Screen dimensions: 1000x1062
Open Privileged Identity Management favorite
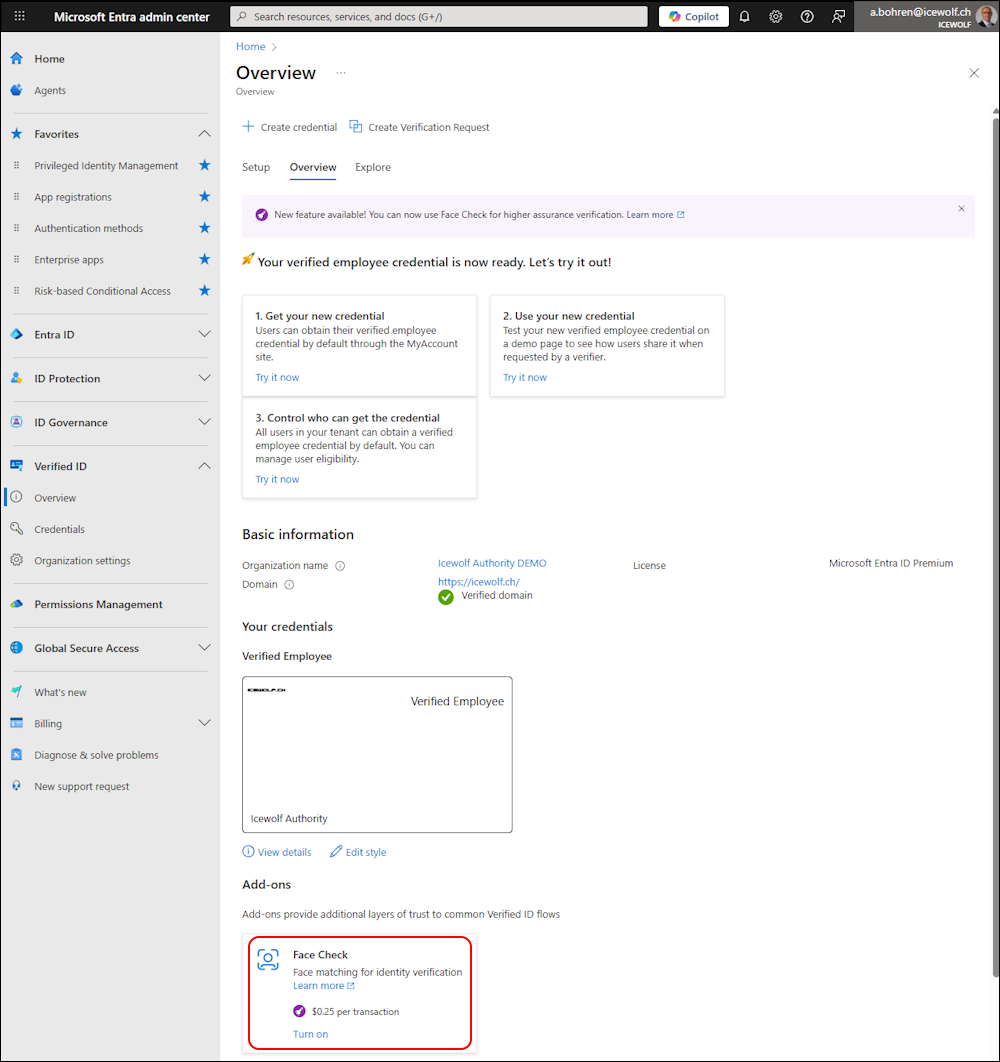(106, 165)
